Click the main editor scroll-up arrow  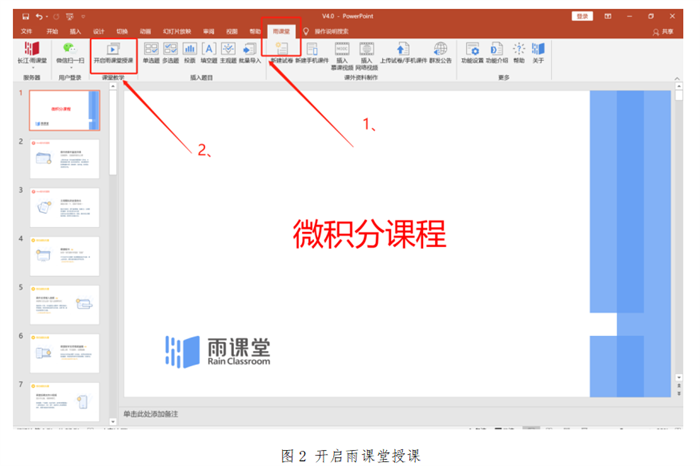(x=679, y=86)
